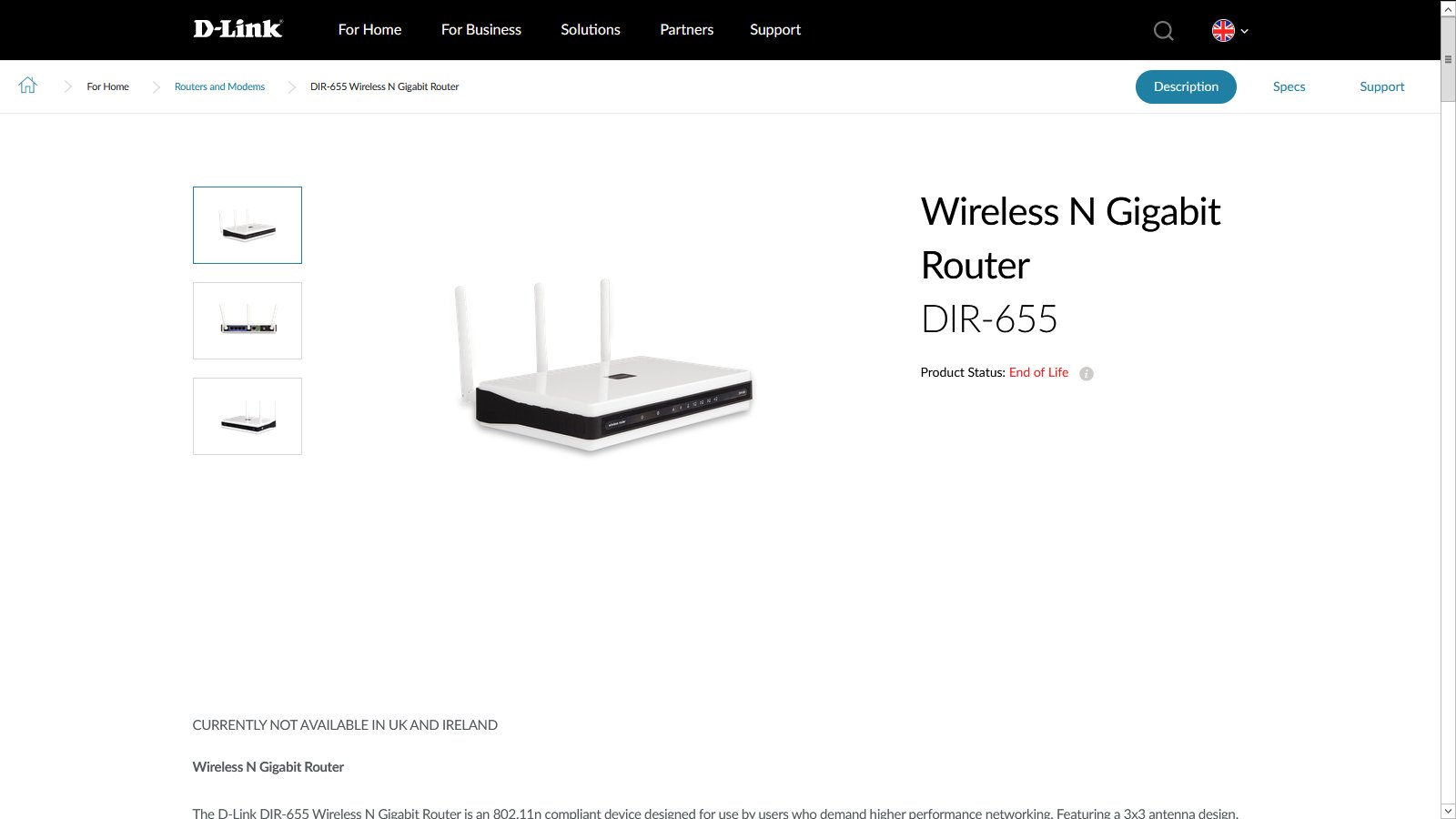The width and height of the screenshot is (1456, 819).
Task: Select the third router side-view thumbnail
Action: [248, 416]
